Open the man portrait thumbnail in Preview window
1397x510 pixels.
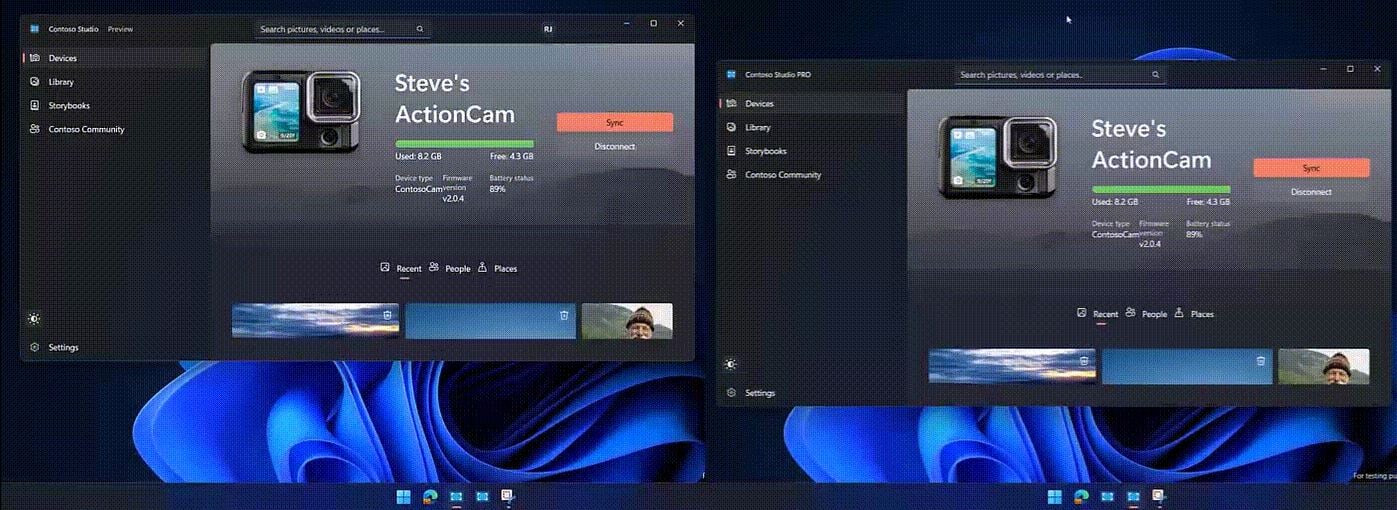pos(627,321)
